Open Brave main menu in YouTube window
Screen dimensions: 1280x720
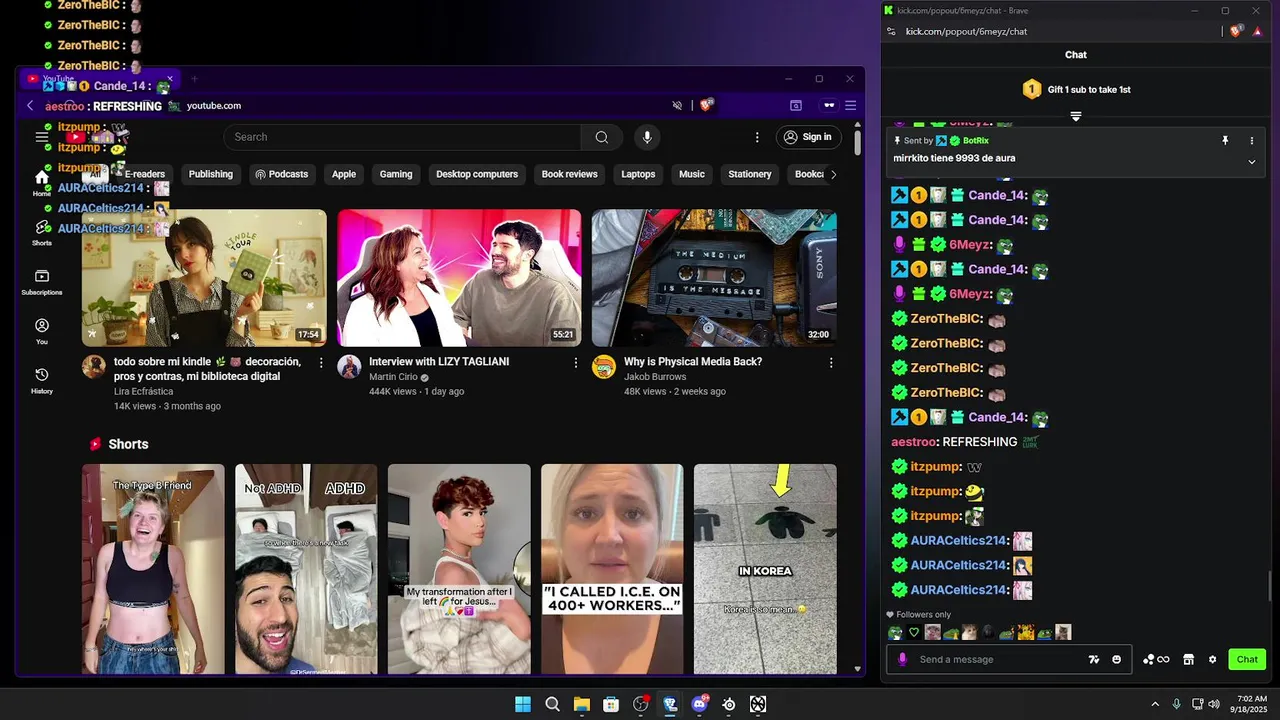point(851,105)
